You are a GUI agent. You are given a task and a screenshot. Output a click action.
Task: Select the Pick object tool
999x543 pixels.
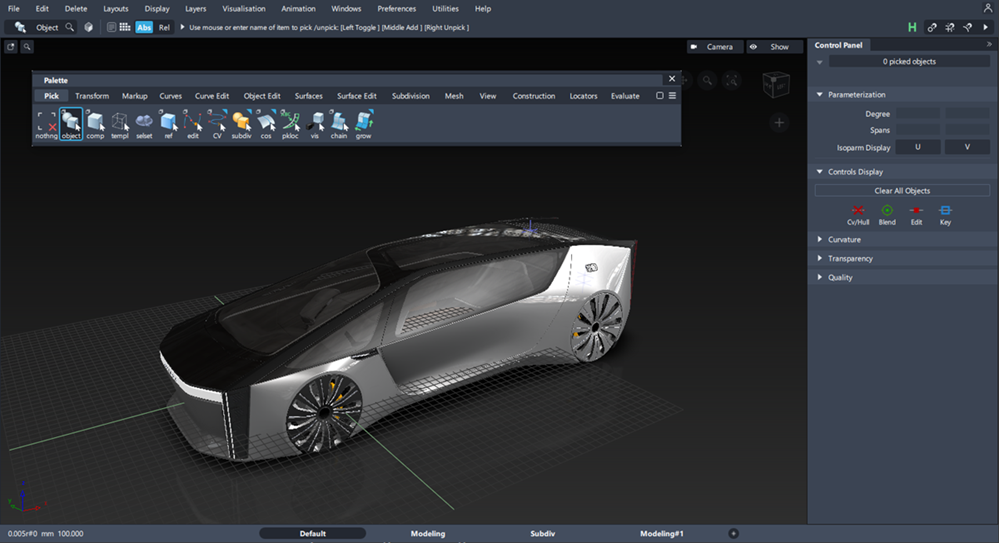71,124
